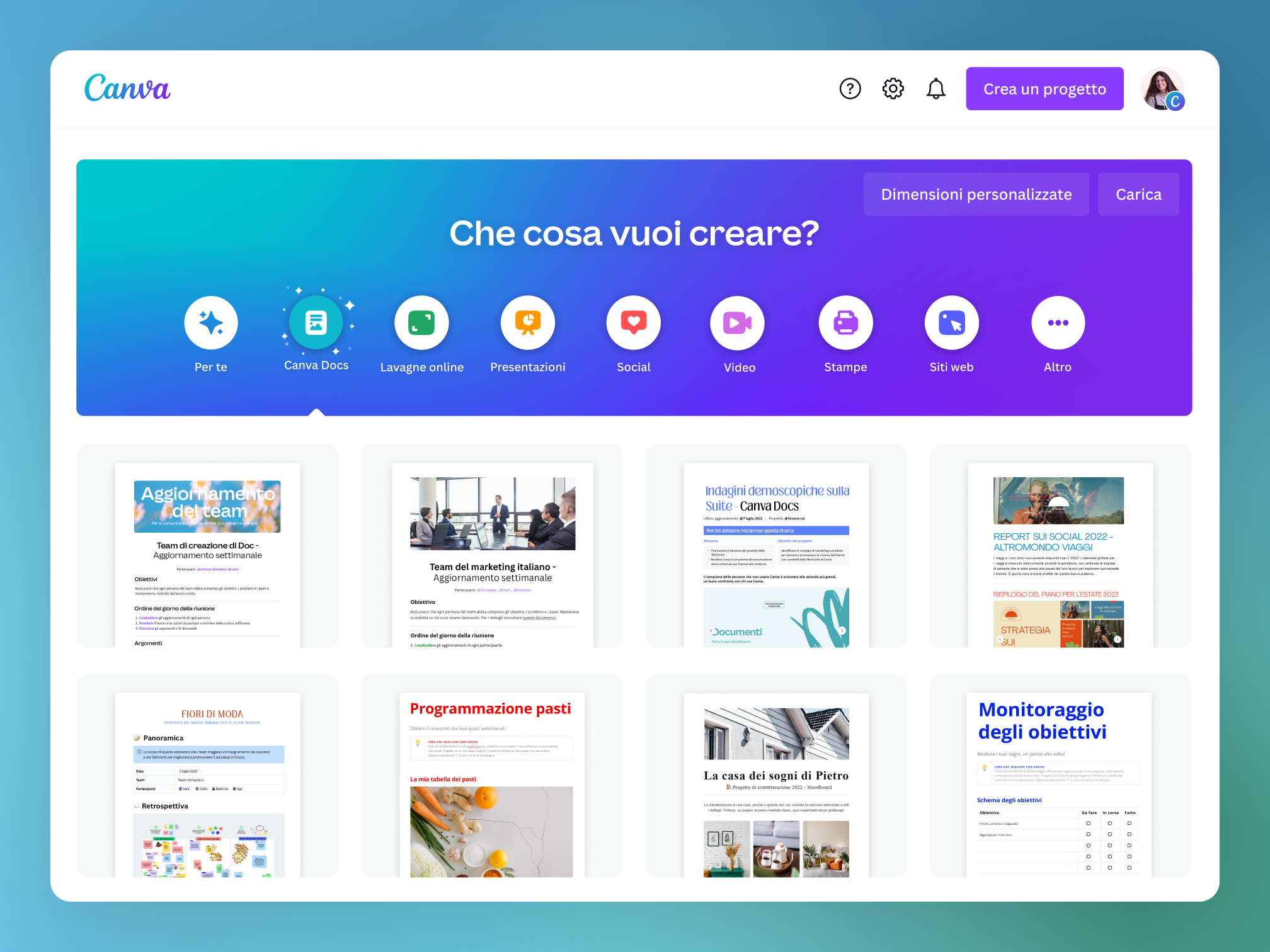
Task: Go to Canva home via logo
Action: [x=127, y=88]
